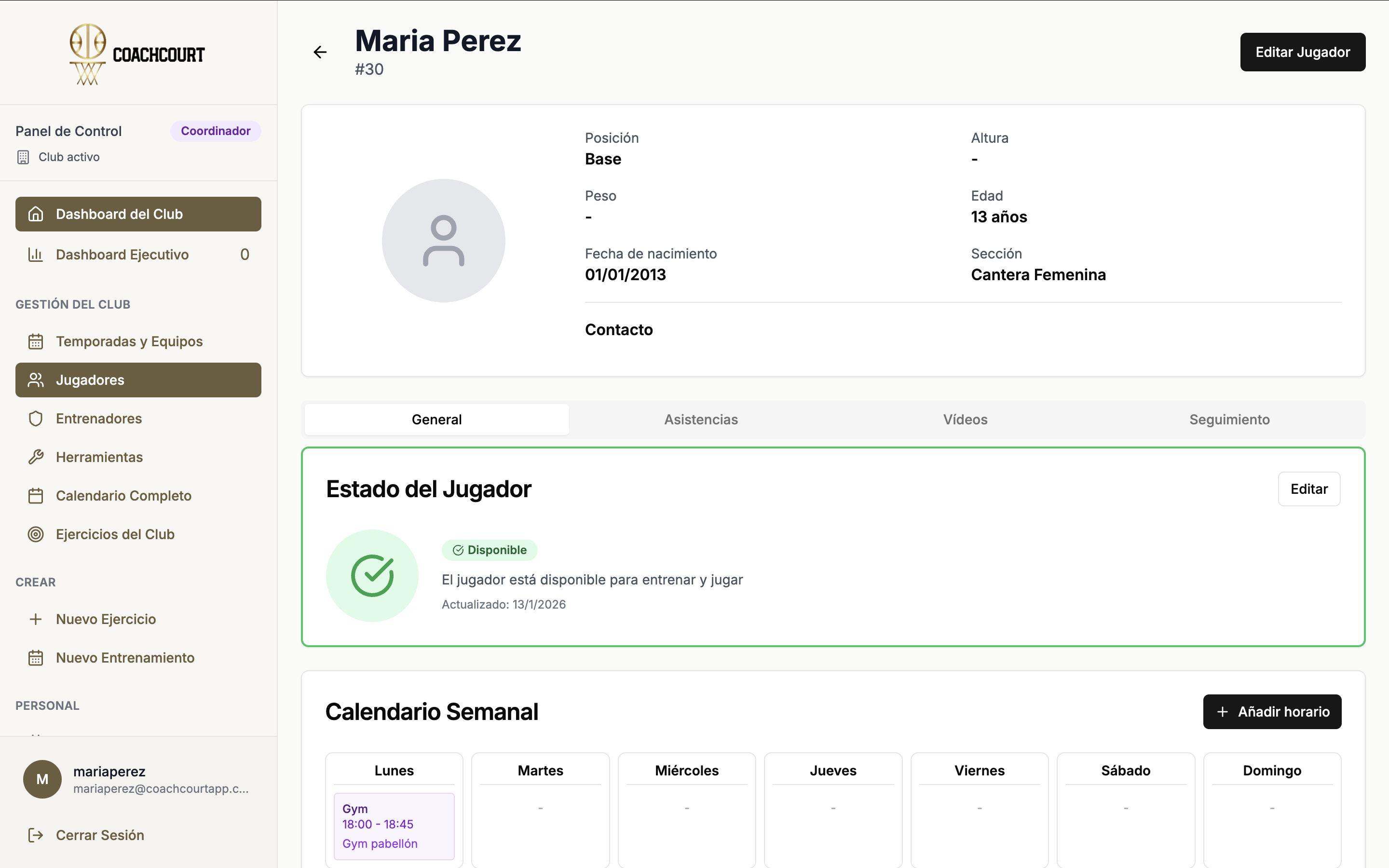Click the calendar icon for Nuevo Entrenamiento
The image size is (1389, 868).
(x=36, y=658)
